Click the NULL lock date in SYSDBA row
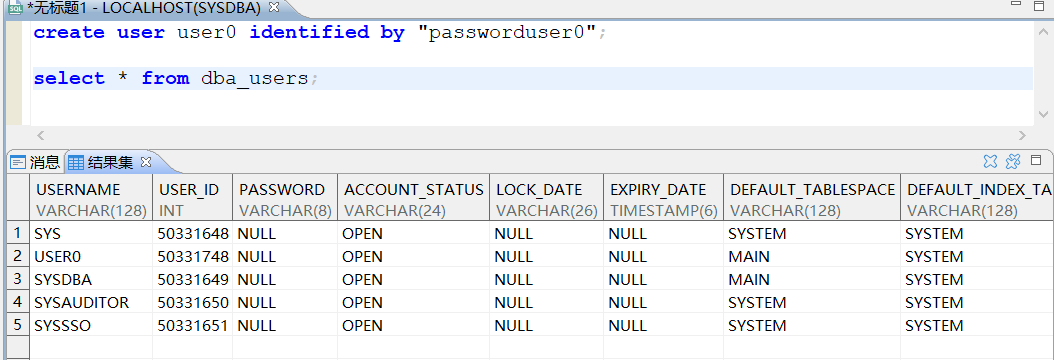1054x360 pixels. click(546, 279)
